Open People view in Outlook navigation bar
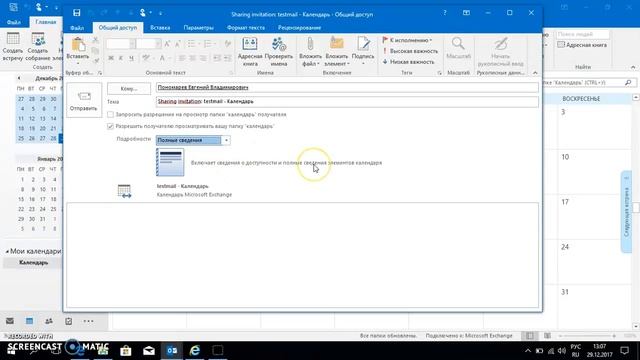This screenshot has width=640, height=360. (49, 321)
